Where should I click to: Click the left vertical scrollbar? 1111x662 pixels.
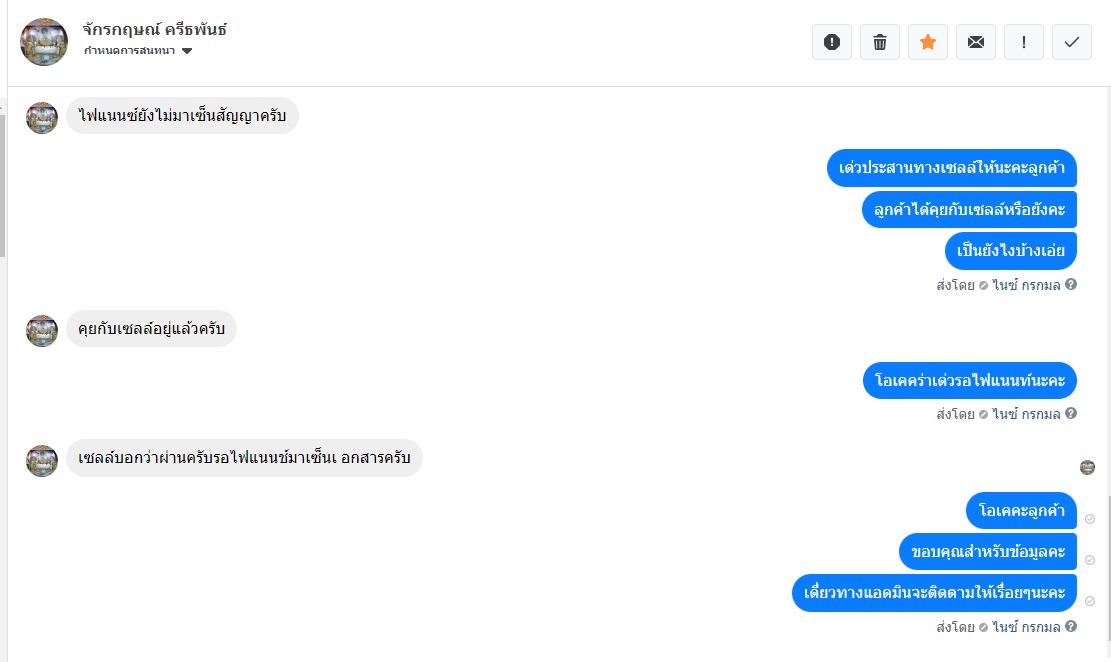click(3, 186)
